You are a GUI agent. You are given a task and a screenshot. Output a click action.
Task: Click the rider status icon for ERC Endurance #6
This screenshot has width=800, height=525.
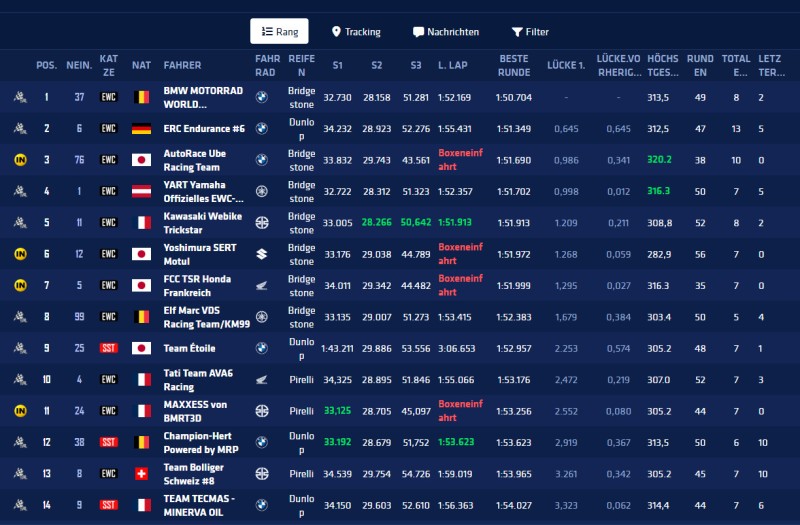[x=20, y=129]
